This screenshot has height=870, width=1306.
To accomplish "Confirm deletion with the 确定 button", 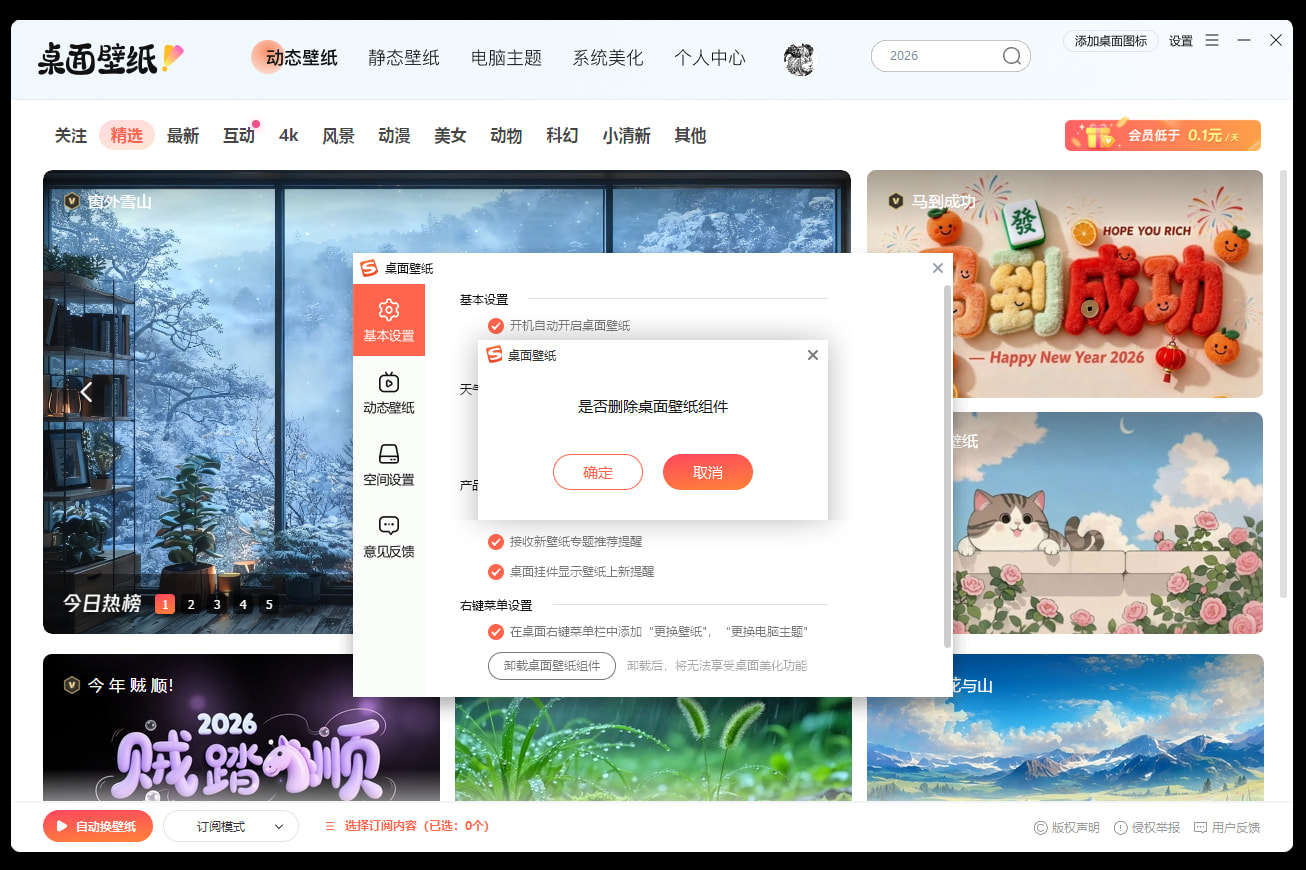I will point(598,471).
